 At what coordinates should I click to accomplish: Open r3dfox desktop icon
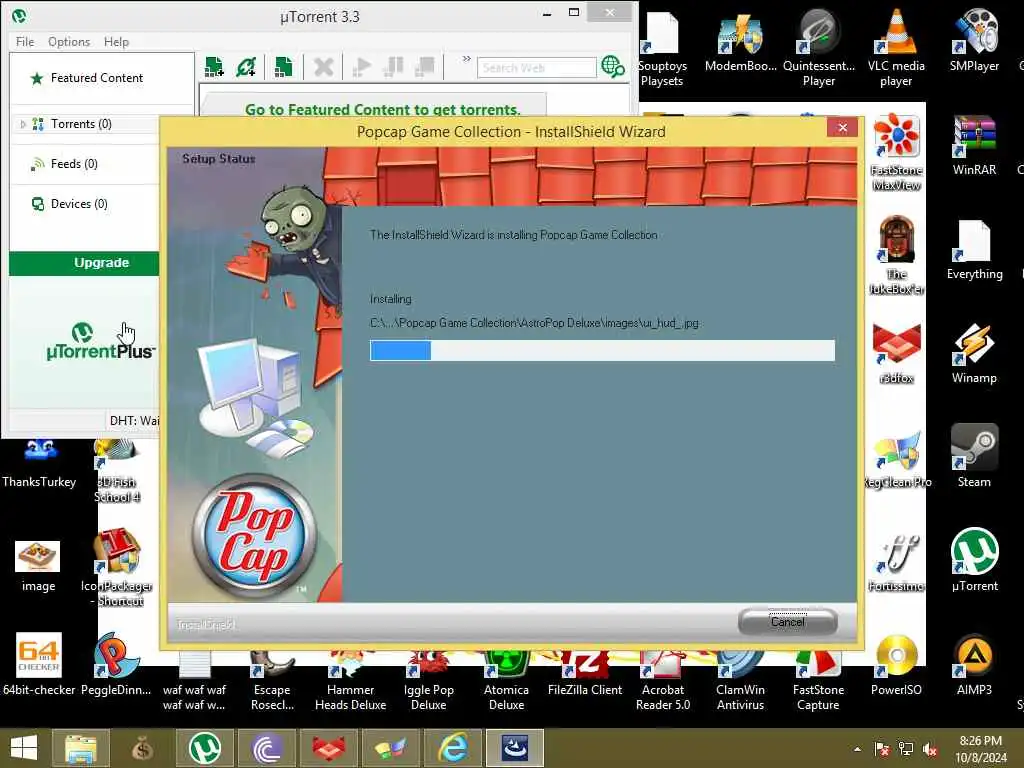897,353
